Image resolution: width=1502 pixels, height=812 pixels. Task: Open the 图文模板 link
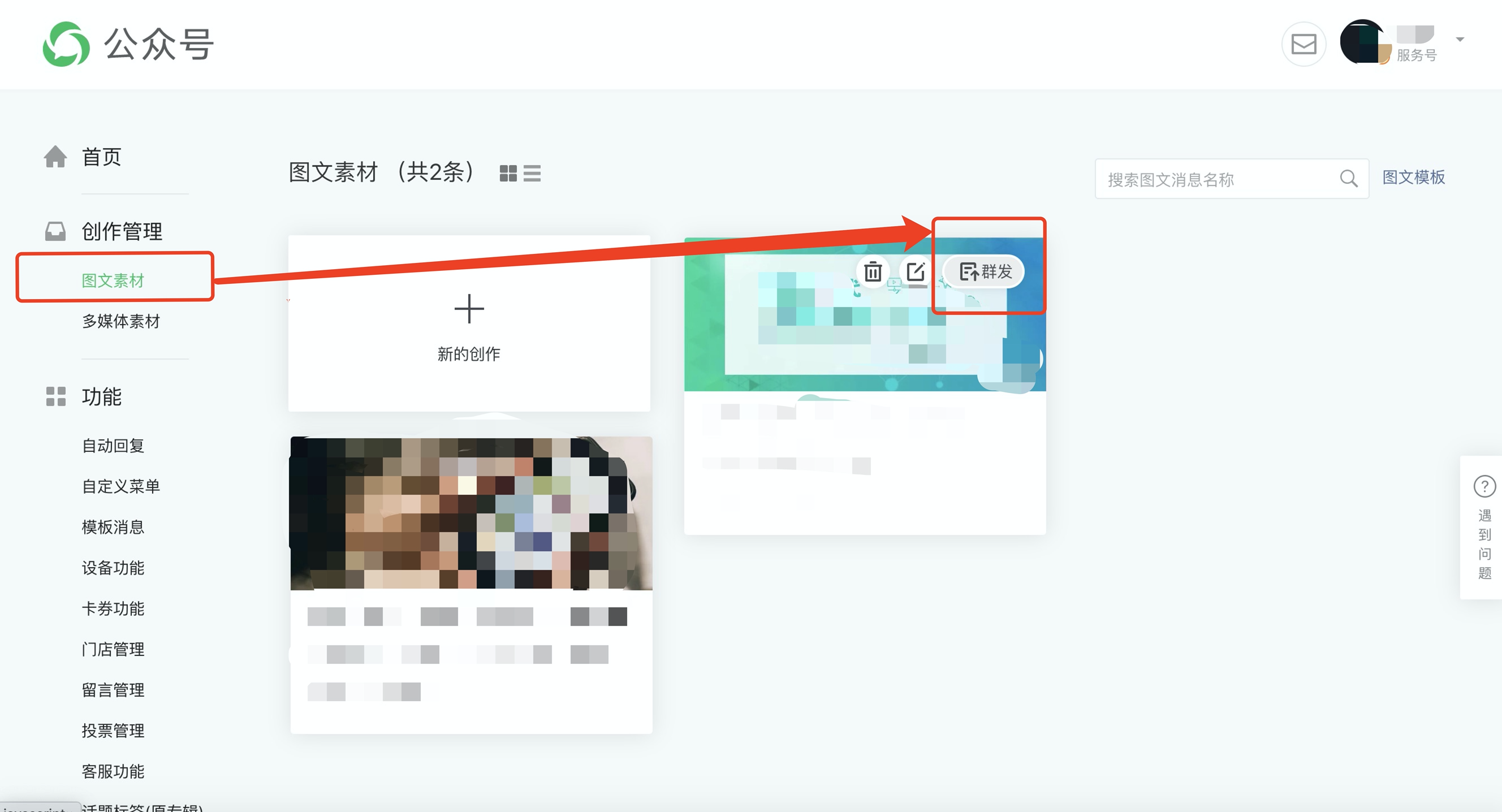point(1413,177)
